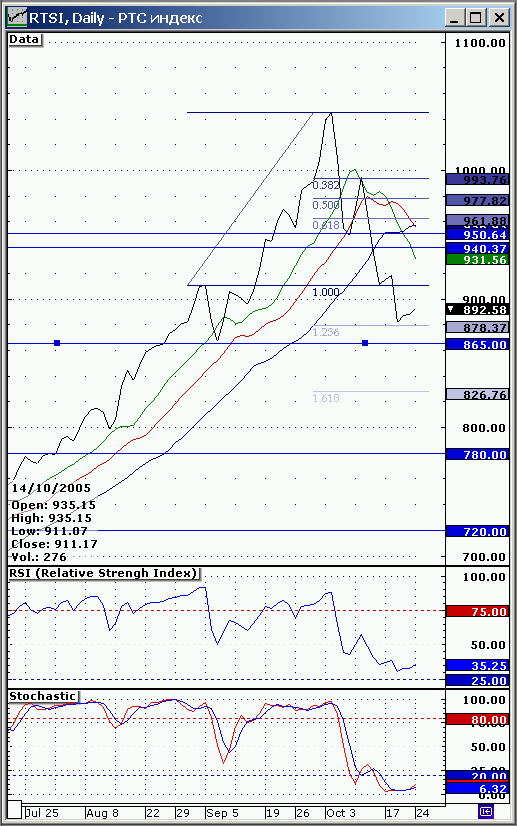Click the Close: 911.17 readout
Screen dimensions: 517x826
tap(54, 544)
